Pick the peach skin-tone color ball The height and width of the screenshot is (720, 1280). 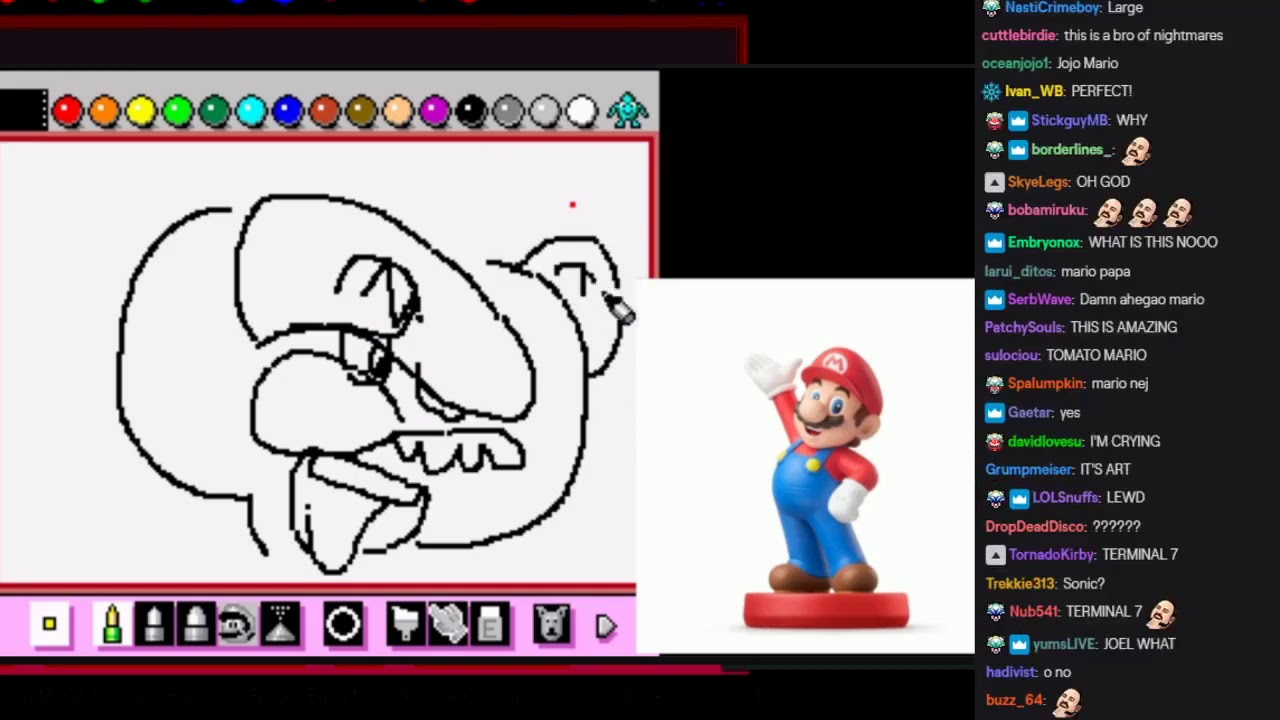click(398, 111)
